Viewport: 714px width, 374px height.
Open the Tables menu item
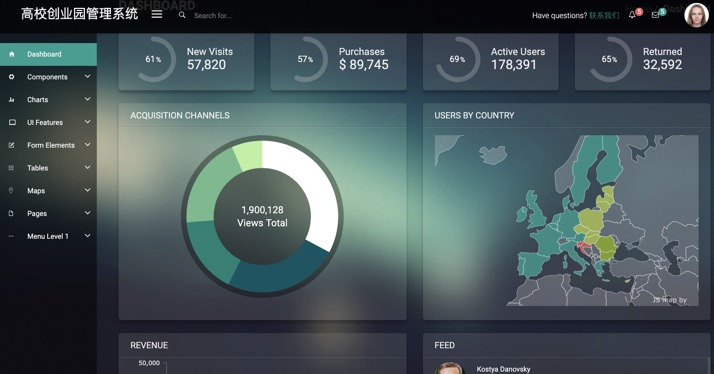coord(48,168)
